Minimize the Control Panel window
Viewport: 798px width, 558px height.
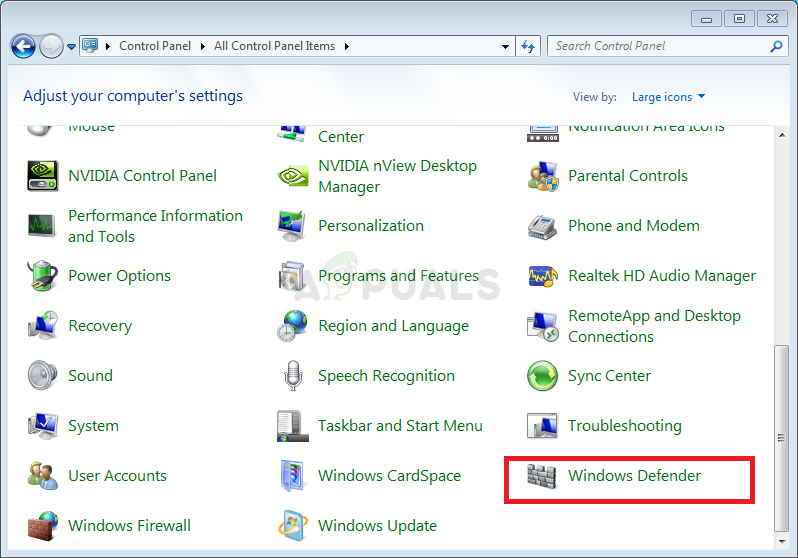pos(706,19)
